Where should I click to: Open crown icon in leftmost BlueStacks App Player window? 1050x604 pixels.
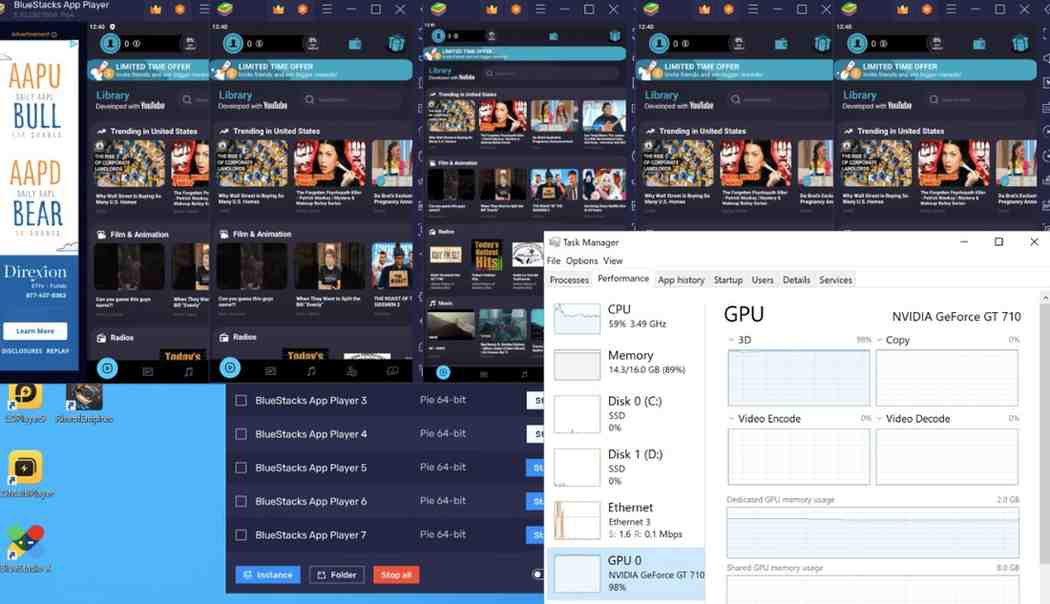point(156,9)
